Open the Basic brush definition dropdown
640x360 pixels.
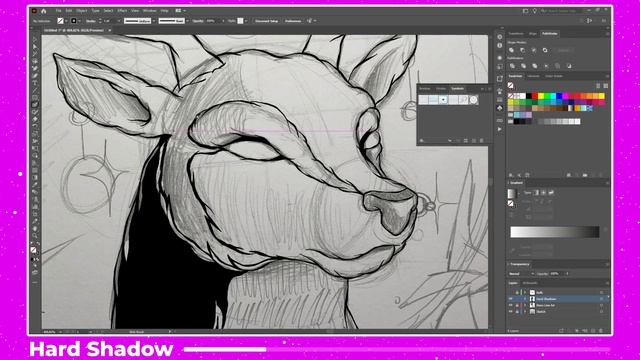[x=187, y=21]
